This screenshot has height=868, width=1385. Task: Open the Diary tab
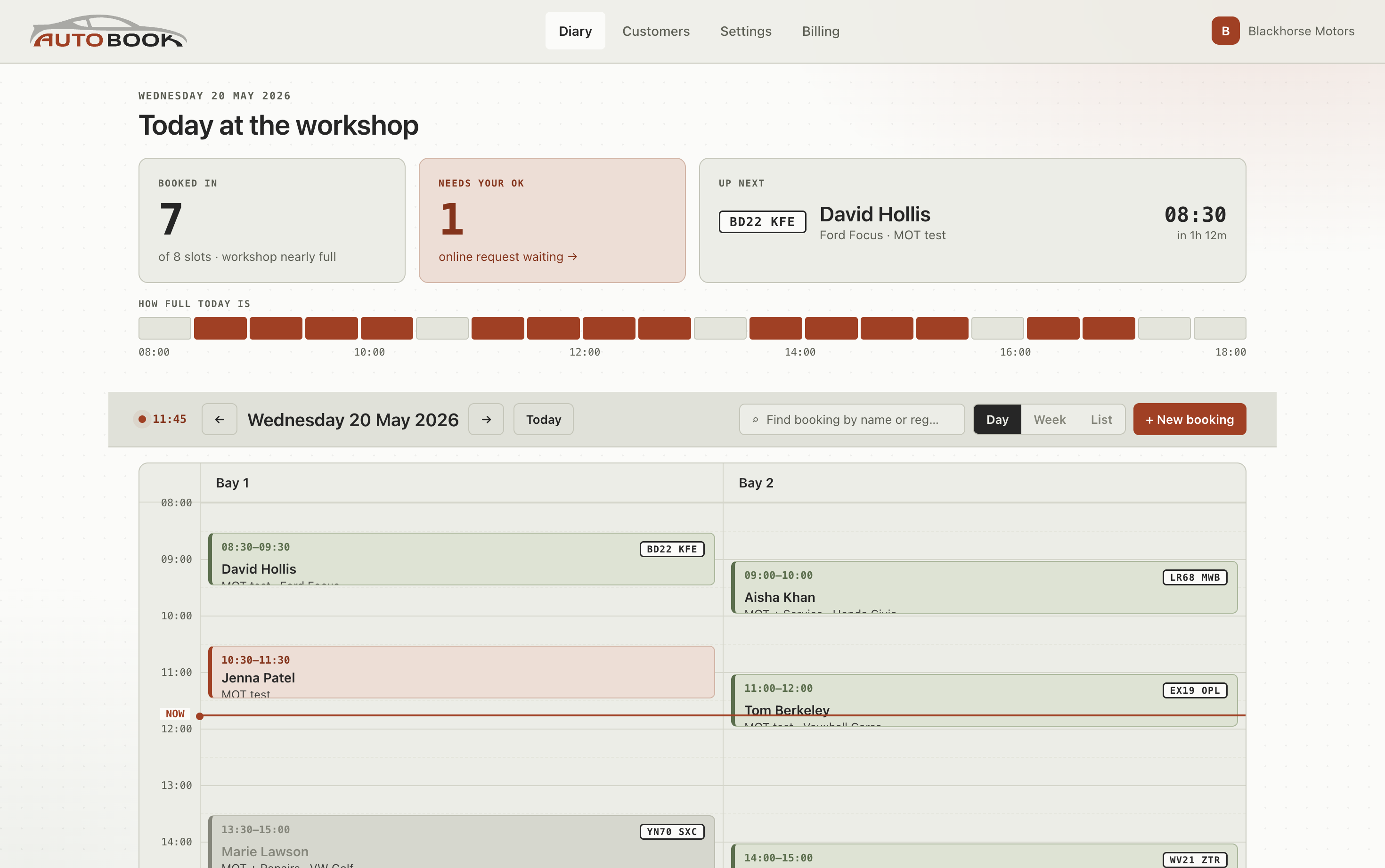(575, 31)
